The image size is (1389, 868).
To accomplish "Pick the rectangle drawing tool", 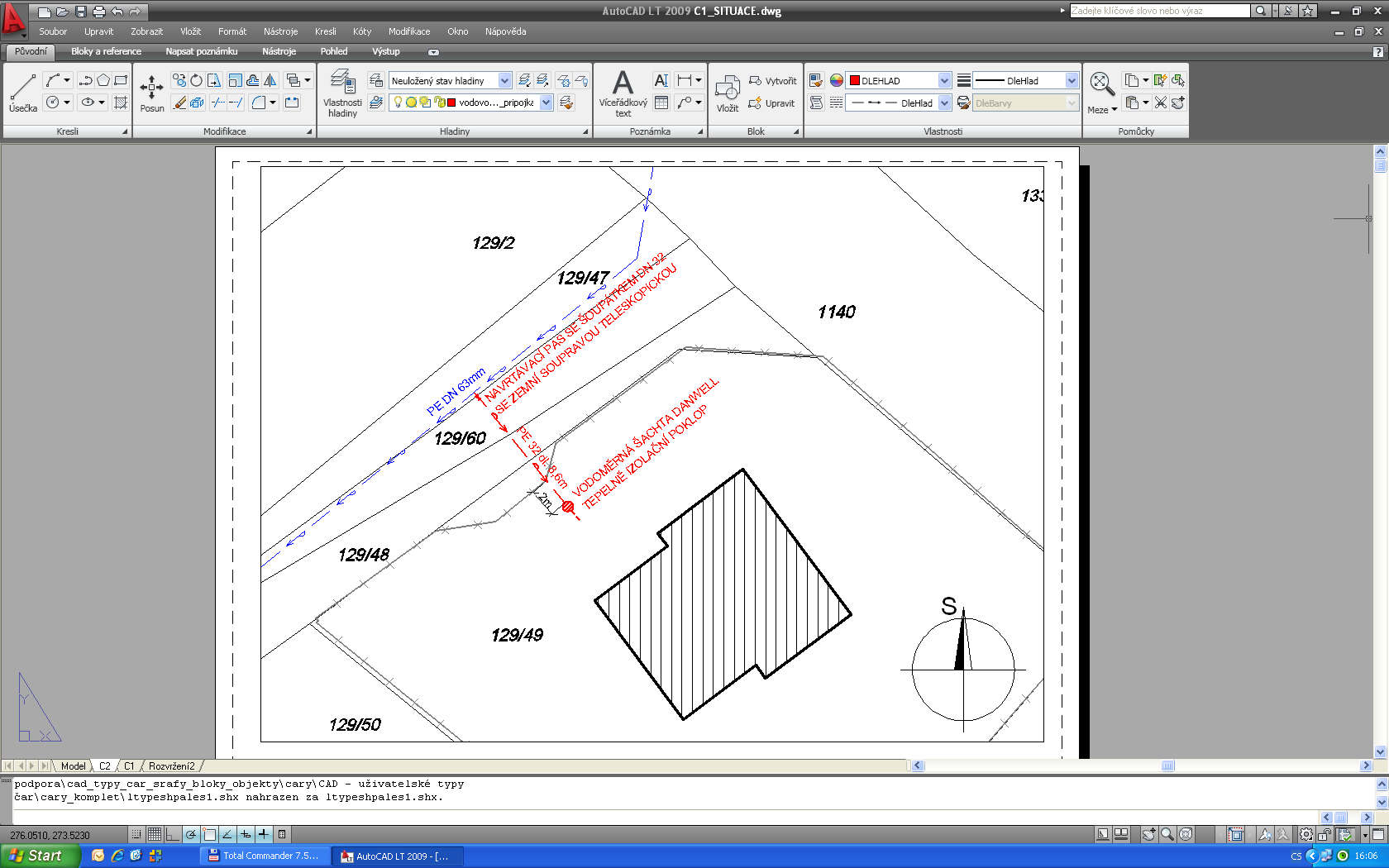I will pyautogui.click(x=121, y=80).
